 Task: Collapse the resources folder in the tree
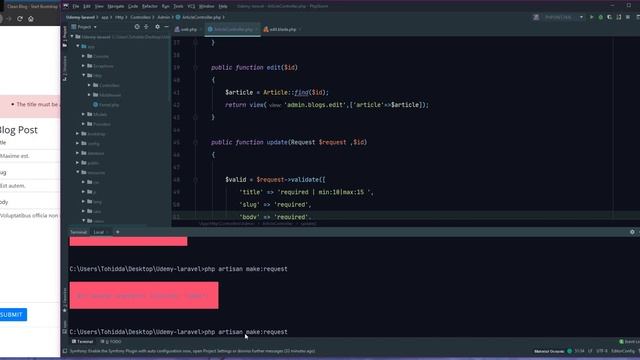coord(78,173)
